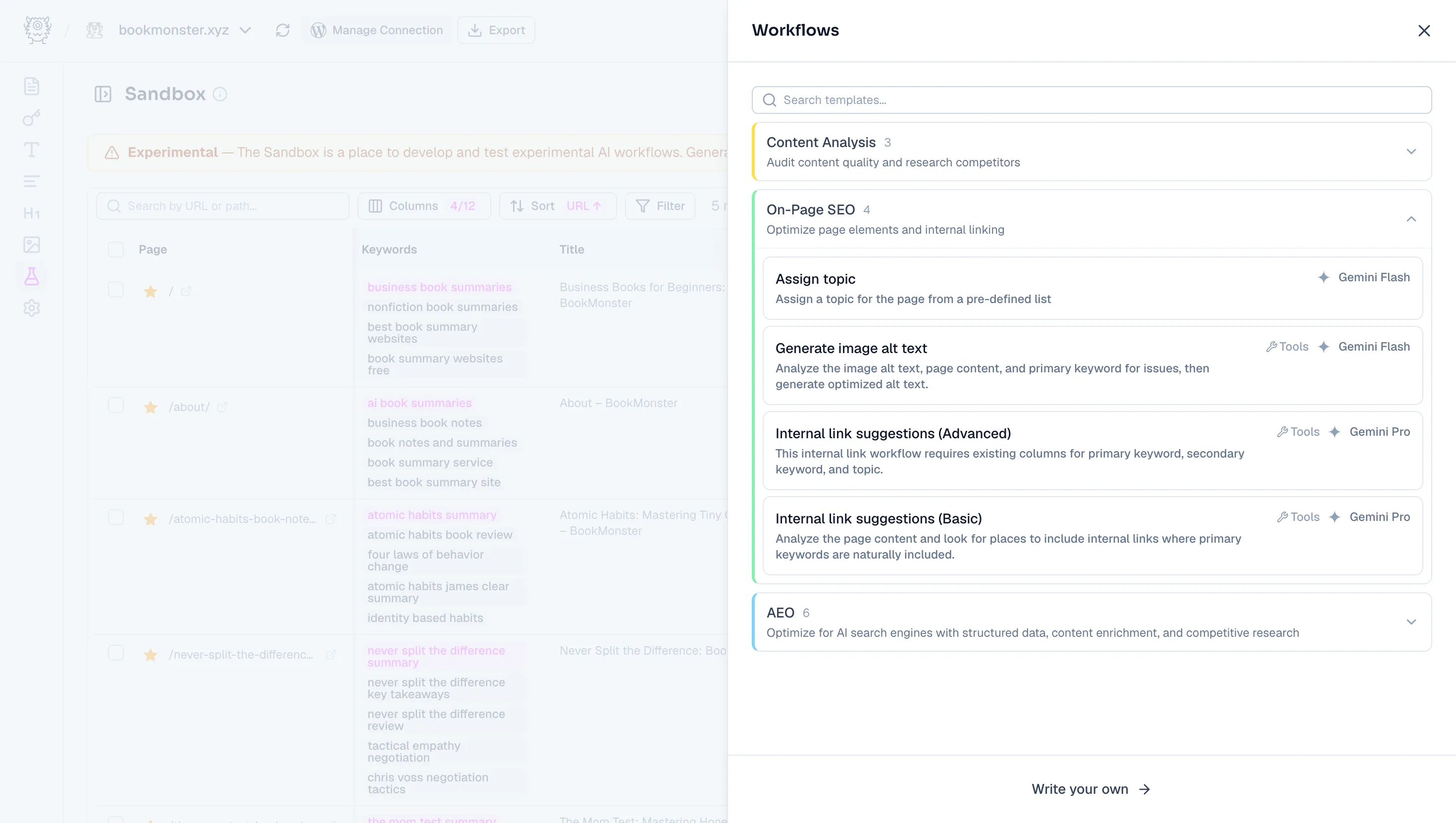Click the site avatar icon beside bookmonster.xyz
Screen dimensions: 1456x823
coord(95,31)
